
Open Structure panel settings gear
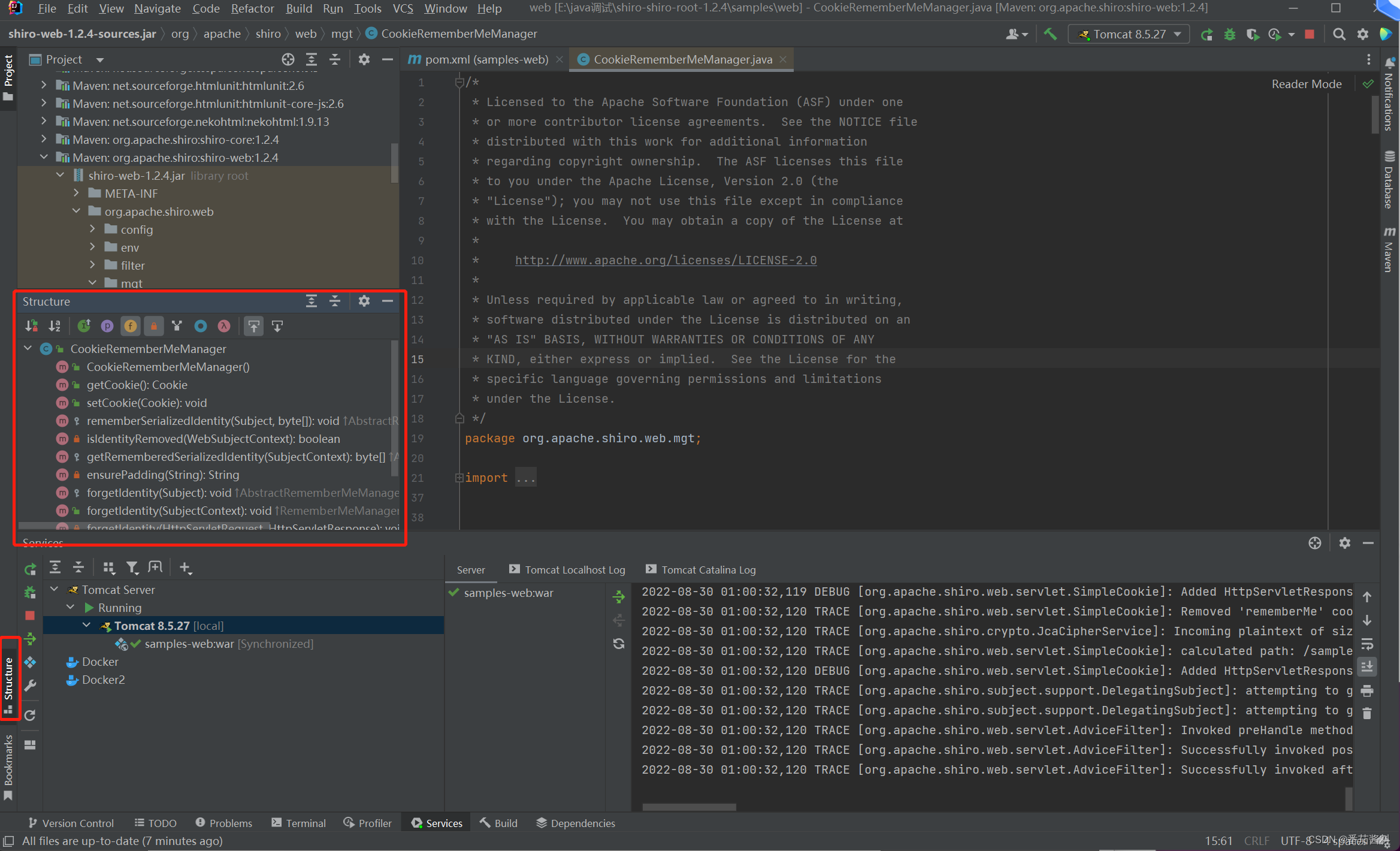click(364, 301)
